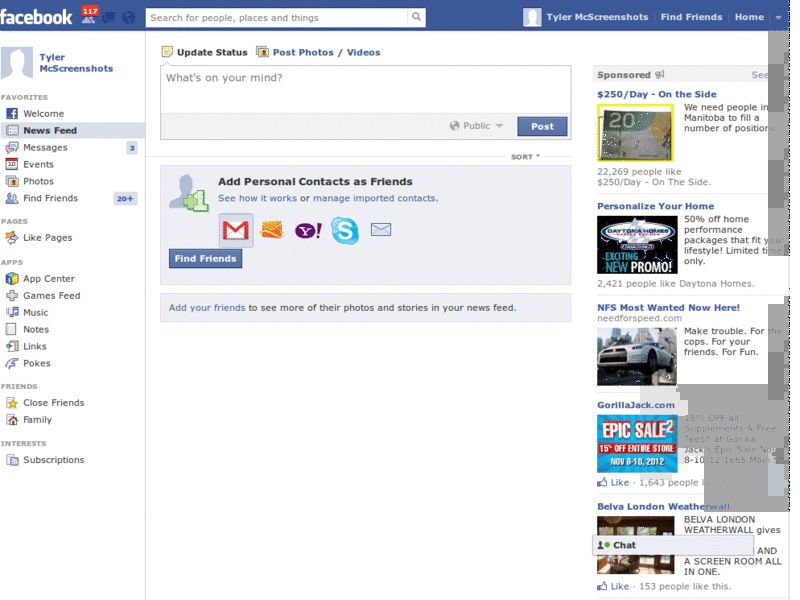Screen dimensions: 800x600
Task: Open Find Friends in the top bar
Action: pos(691,17)
